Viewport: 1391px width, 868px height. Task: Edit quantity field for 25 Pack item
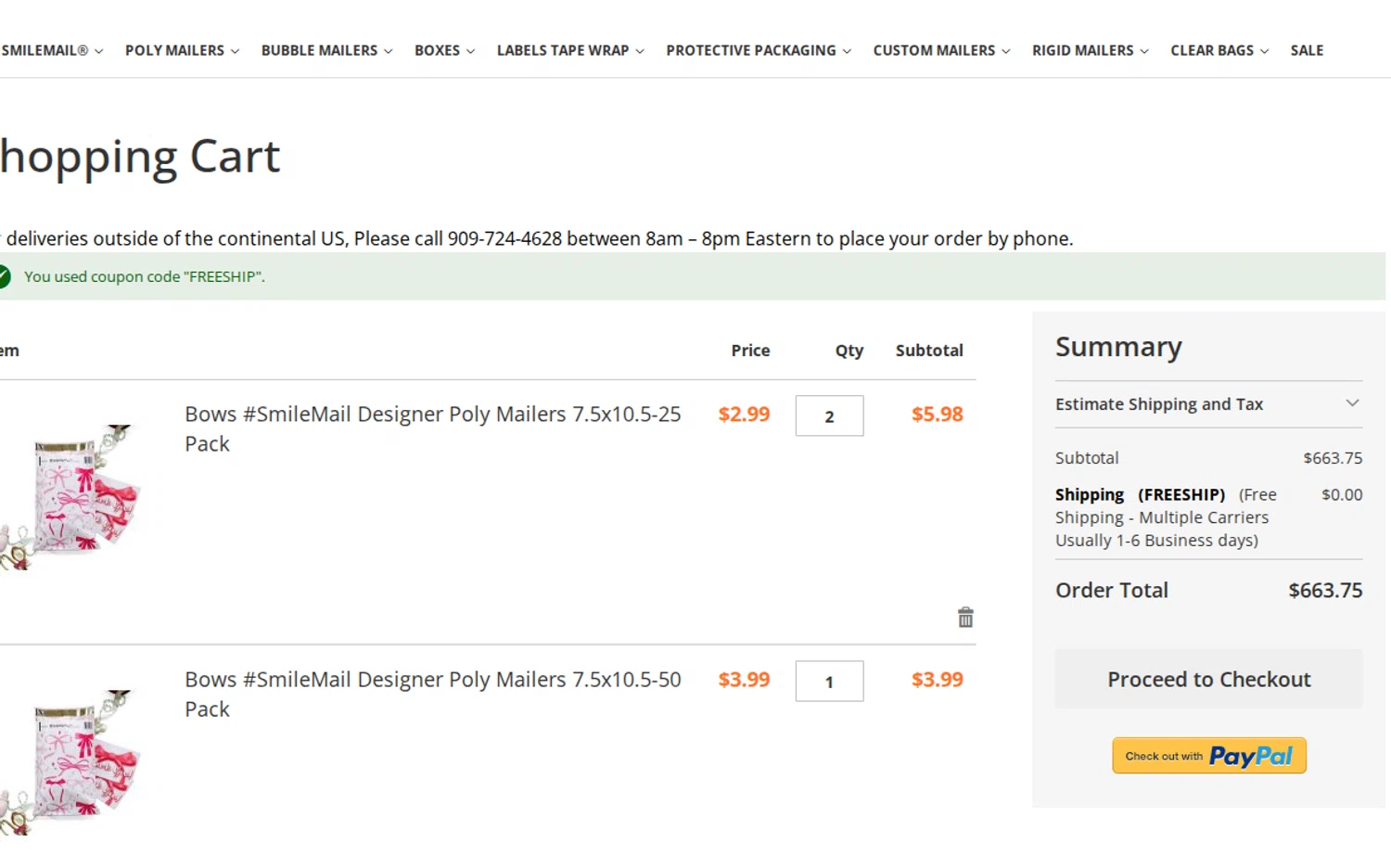(829, 416)
